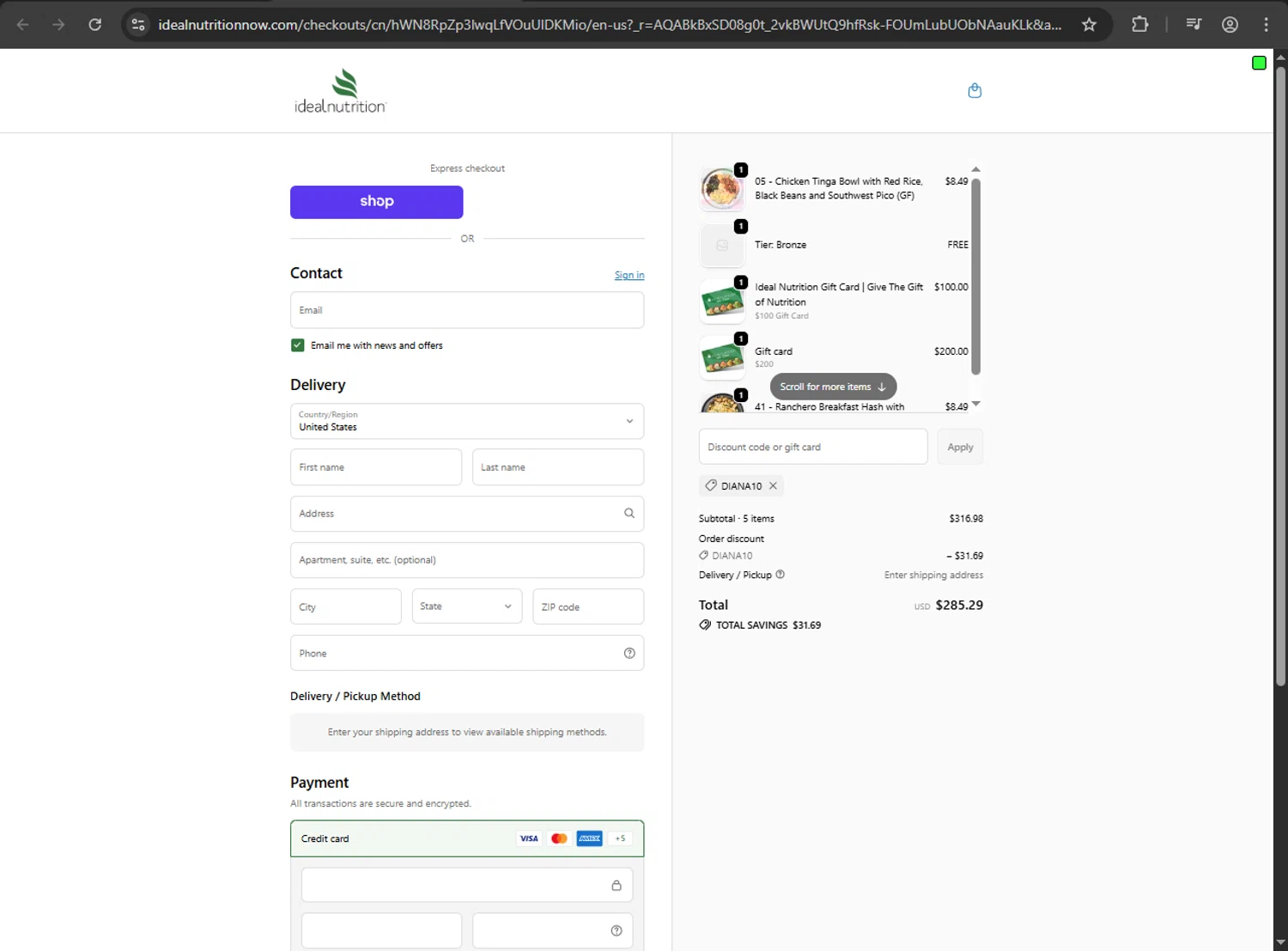This screenshot has width=1288, height=951.
Task: Open the Delivery / Pickup info icon
Action: 780,575
